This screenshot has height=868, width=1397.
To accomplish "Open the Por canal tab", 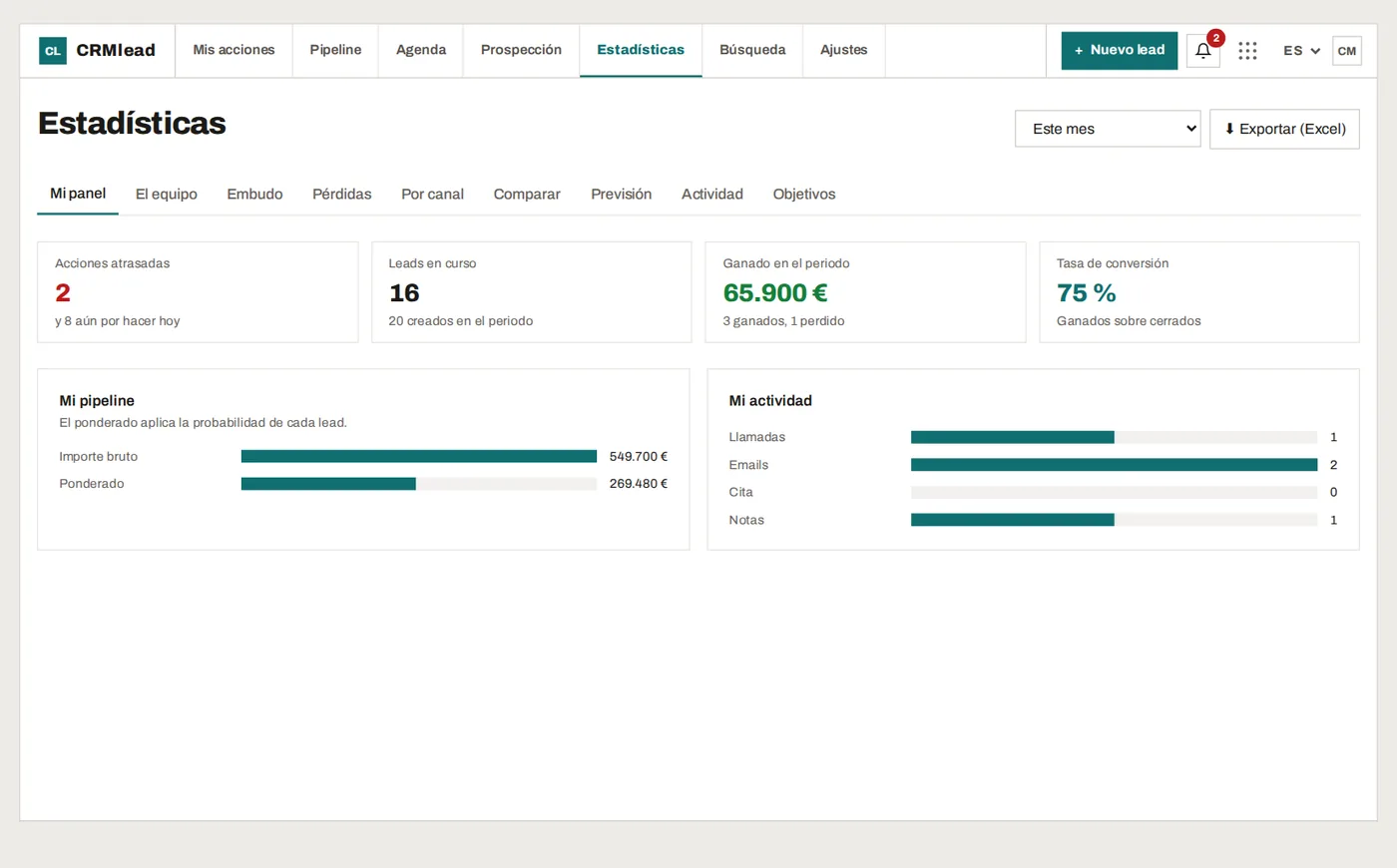I will 432,195.
